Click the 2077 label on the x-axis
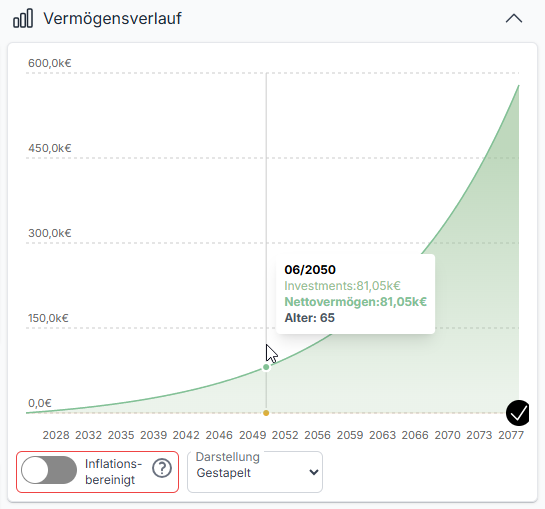This screenshot has width=545, height=509. (x=511, y=435)
